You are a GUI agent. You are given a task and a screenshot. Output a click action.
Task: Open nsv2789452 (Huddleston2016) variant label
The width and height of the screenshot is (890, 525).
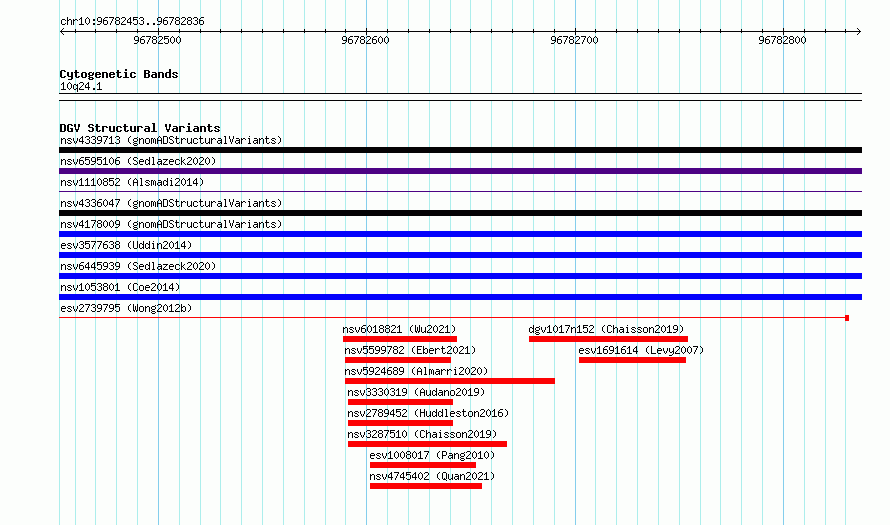(x=428, y=413)
